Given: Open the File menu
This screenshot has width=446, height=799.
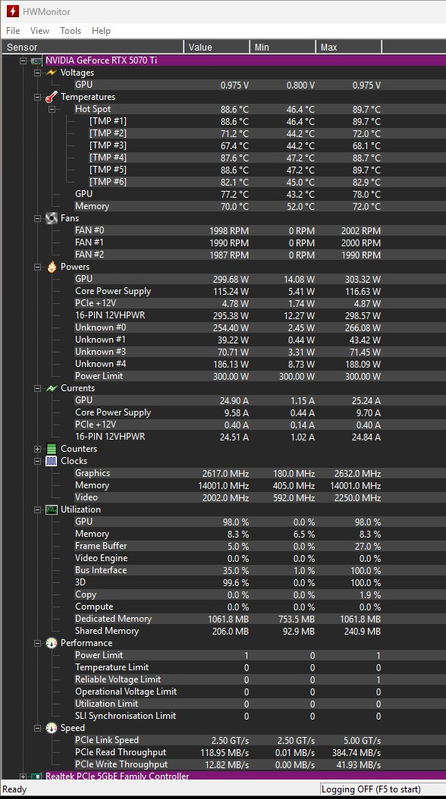Looking at the screenshot, I should tap(13, 31).
